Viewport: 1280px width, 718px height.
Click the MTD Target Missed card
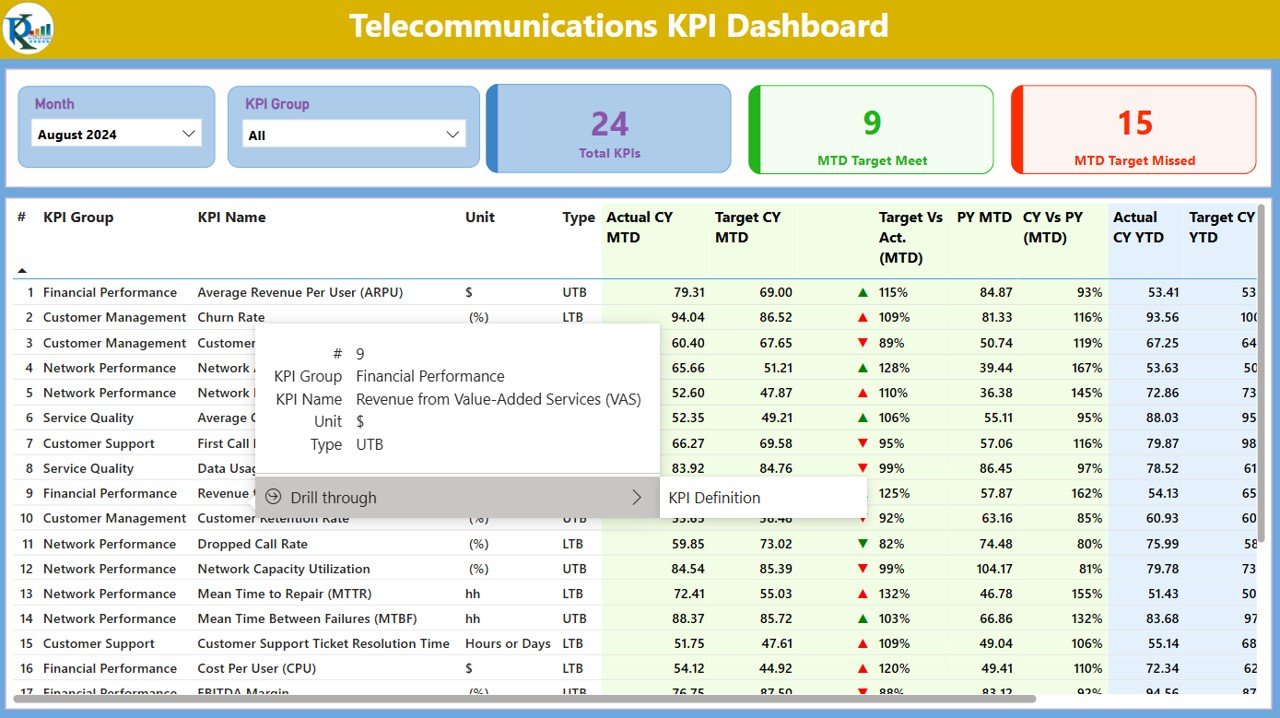click(x=1134, y=129)
